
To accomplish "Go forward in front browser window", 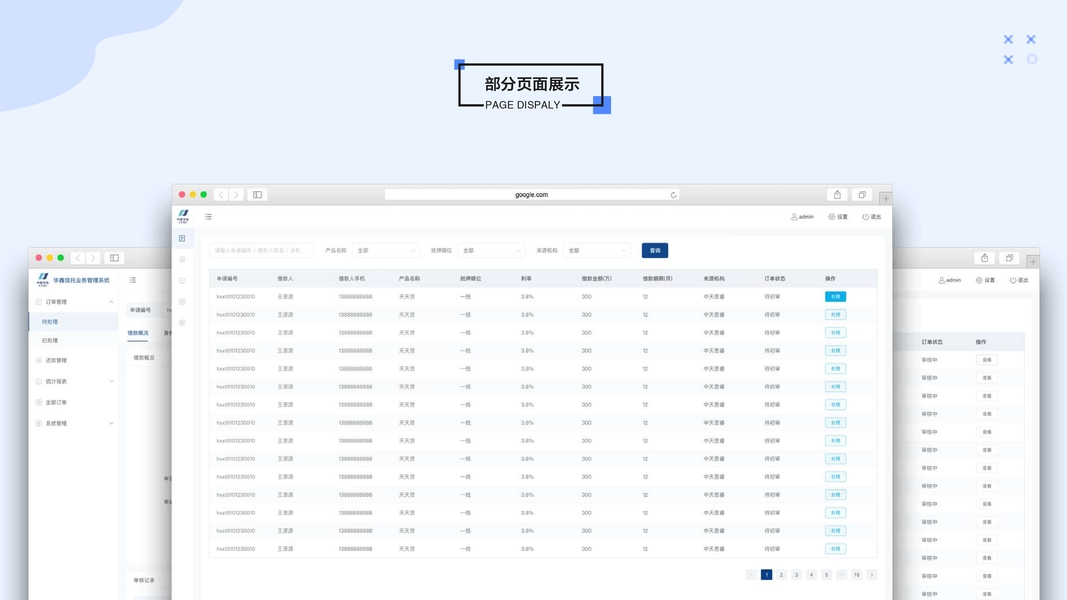I will pos(236,195).
